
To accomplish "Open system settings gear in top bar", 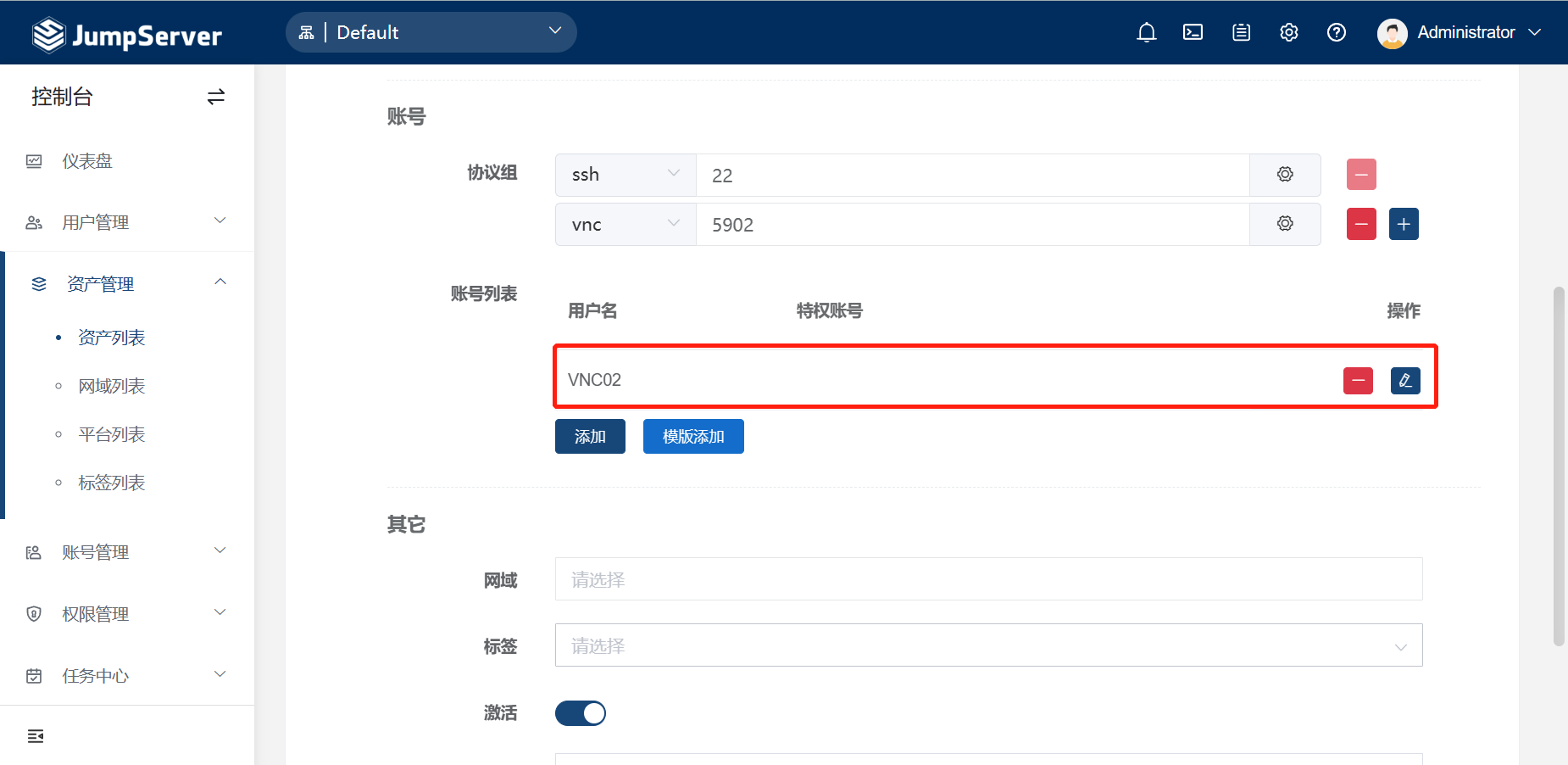I will (x=1288, y=32).
